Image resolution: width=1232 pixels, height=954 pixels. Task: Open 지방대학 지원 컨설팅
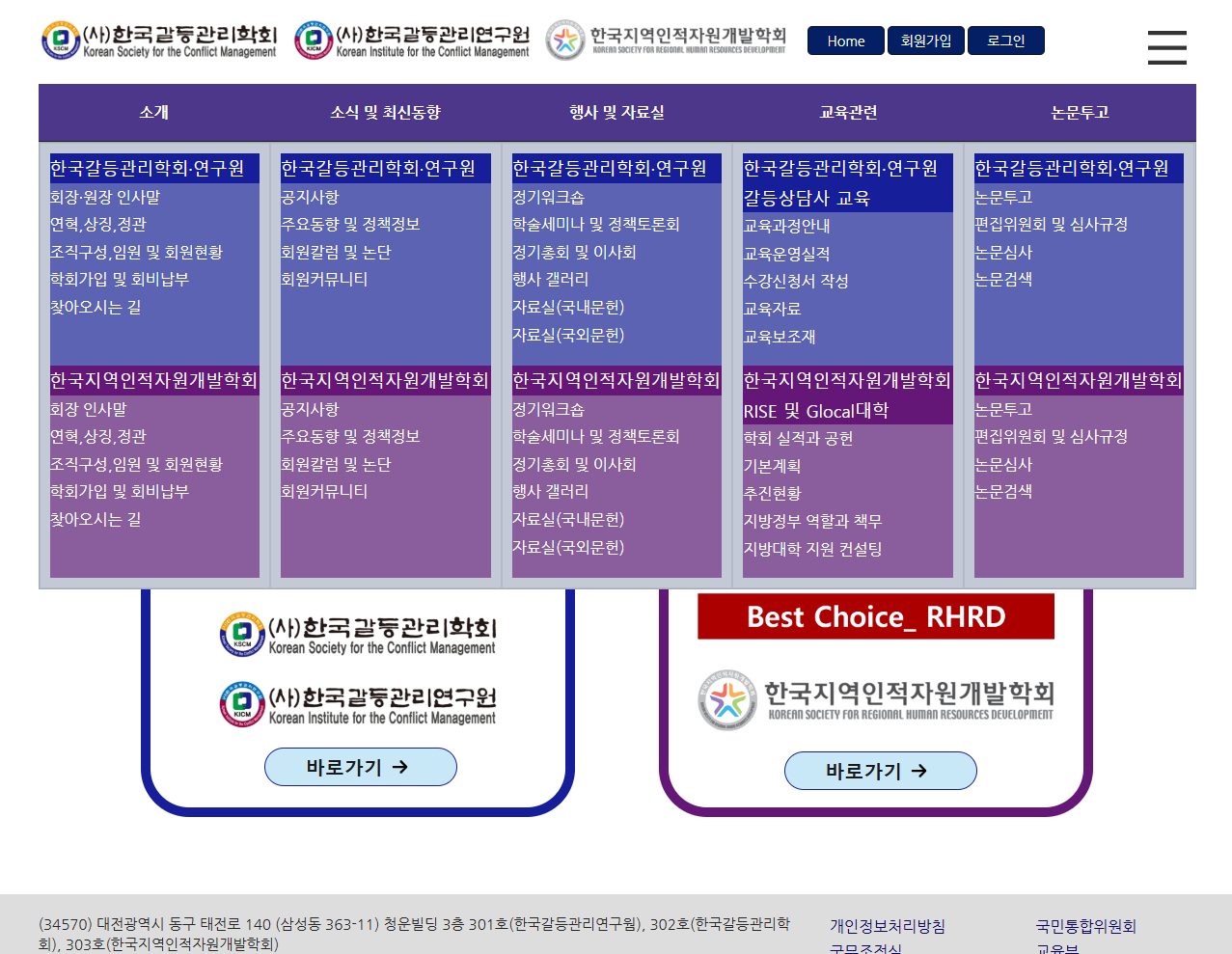coord(812,549)
